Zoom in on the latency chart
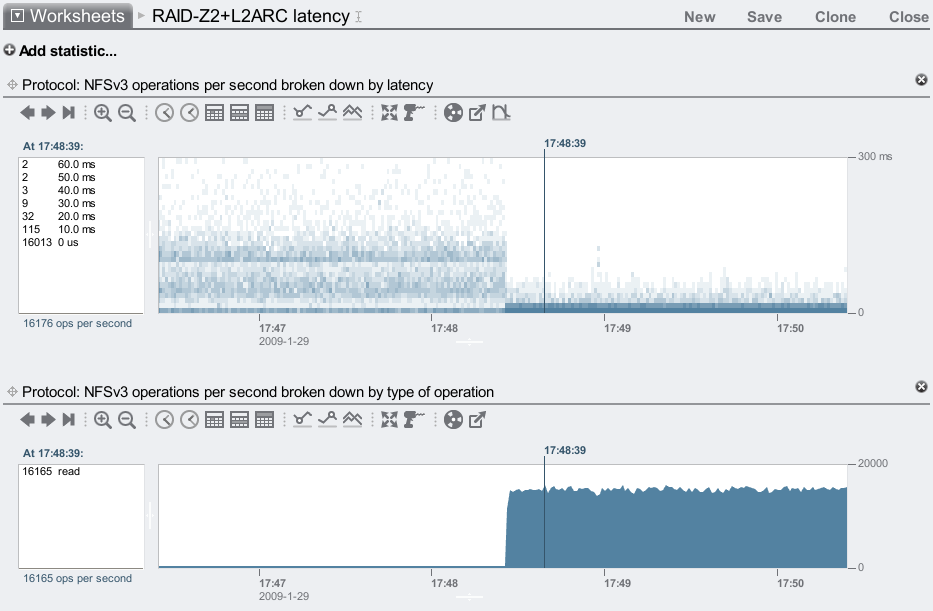Screen dimensions: 933x611 coord(103,113)
